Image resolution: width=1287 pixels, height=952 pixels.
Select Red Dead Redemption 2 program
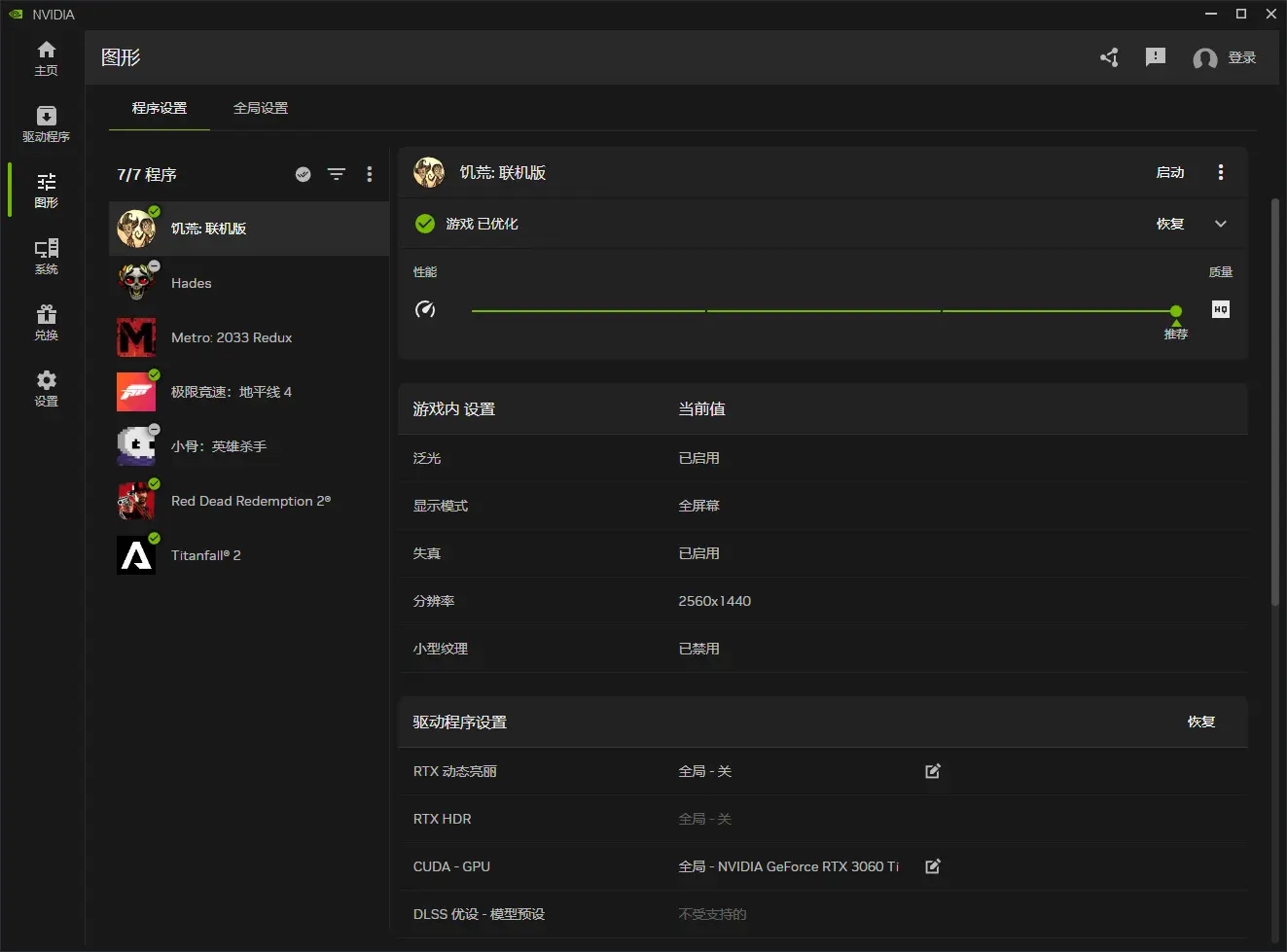click(249, 501)
